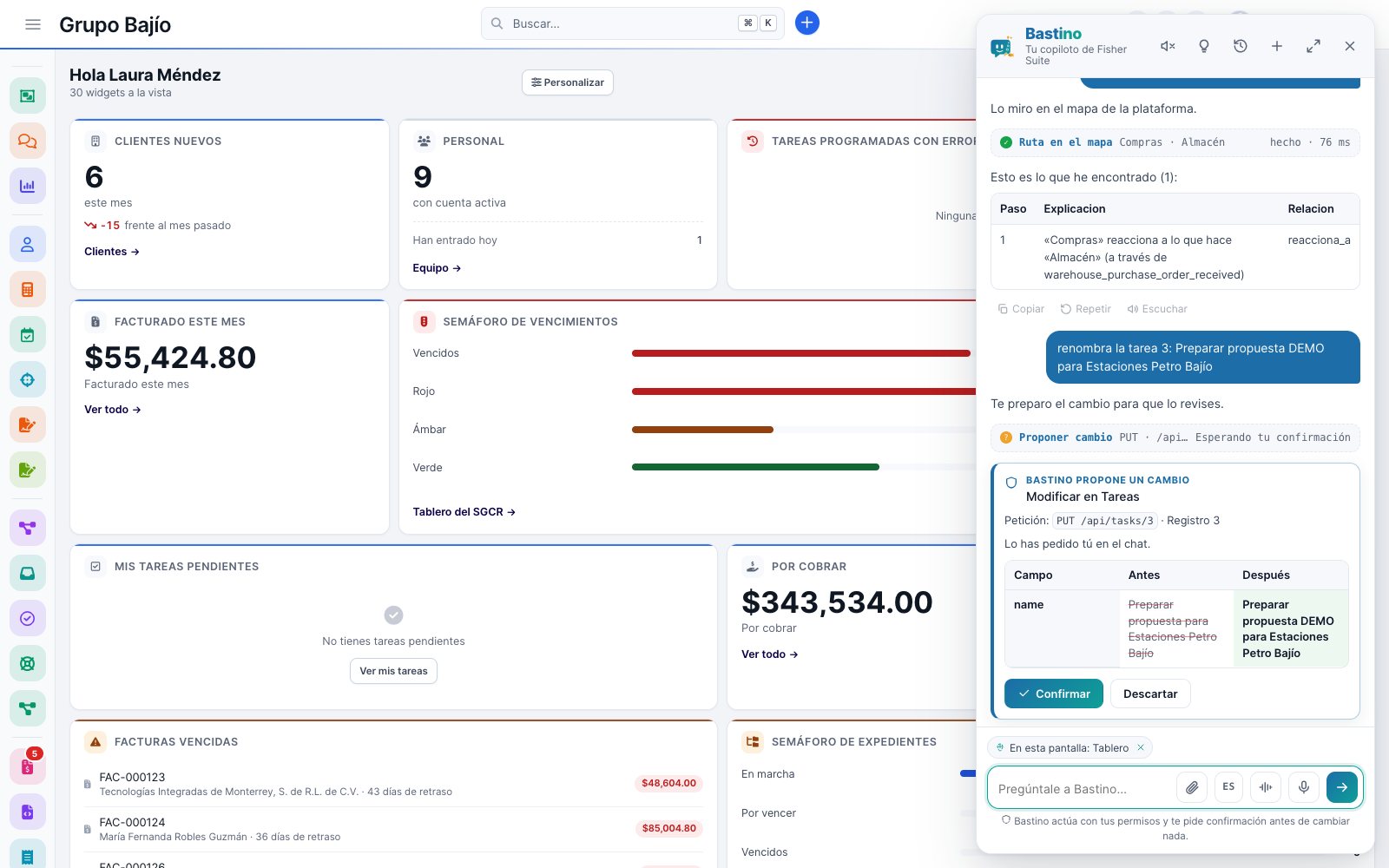
Task: Select invoice FAC-000123 in Facturas Vencidas
Action: [x=393, y=784]
